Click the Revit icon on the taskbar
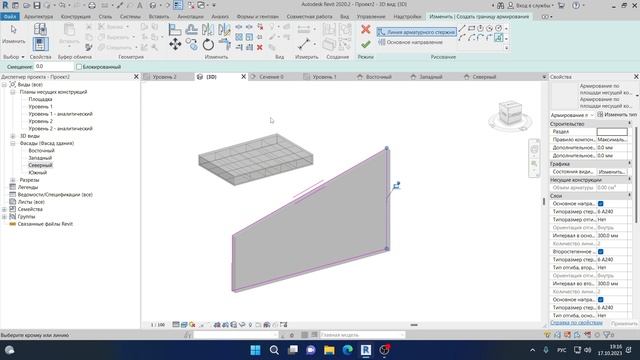This screenshot has width=640, height=360. (366, 350)
